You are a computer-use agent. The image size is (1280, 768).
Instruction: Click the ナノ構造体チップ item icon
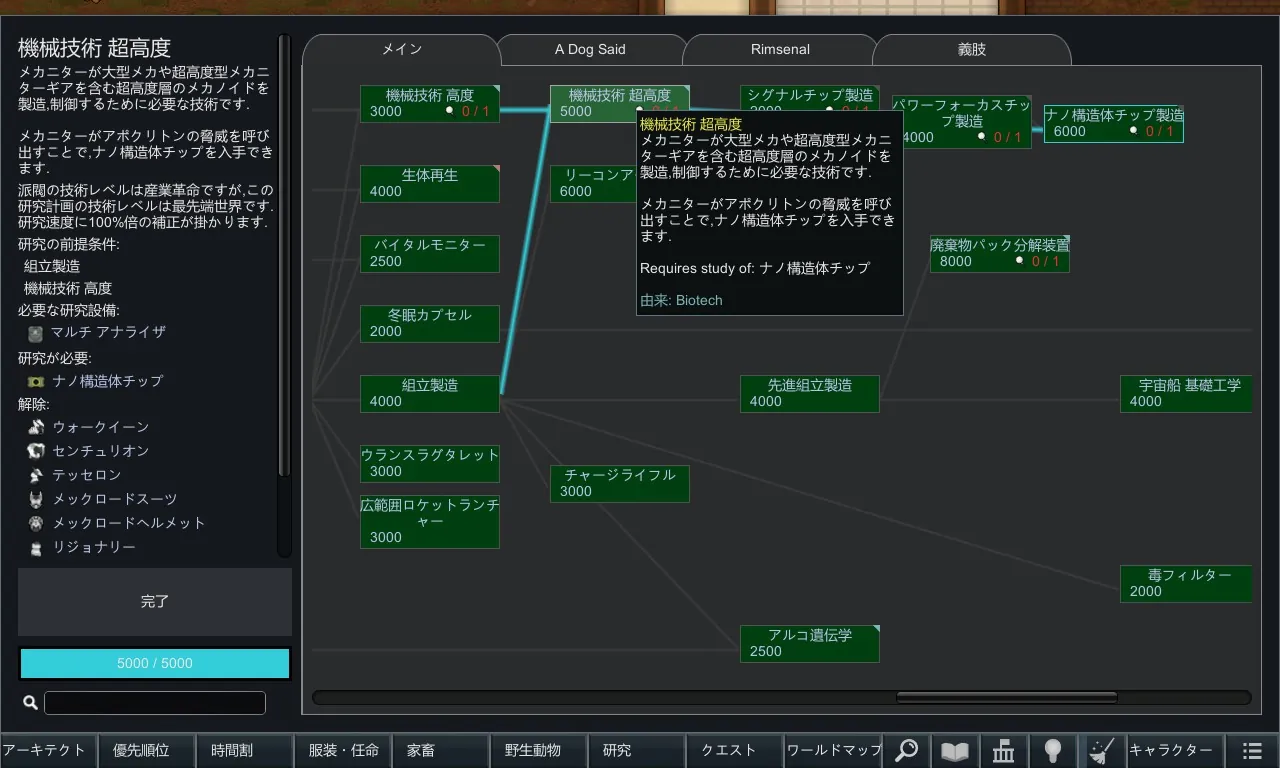point(36,381)
